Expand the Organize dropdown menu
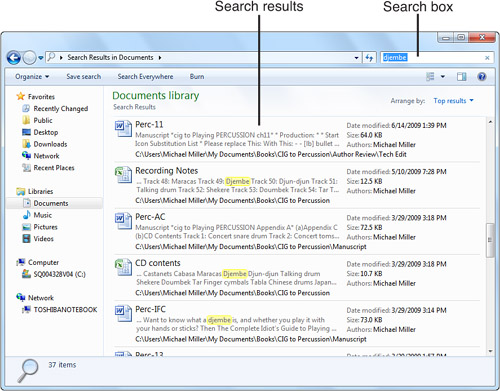This screenshot has width=500, height=391. [x=32, y=77]
